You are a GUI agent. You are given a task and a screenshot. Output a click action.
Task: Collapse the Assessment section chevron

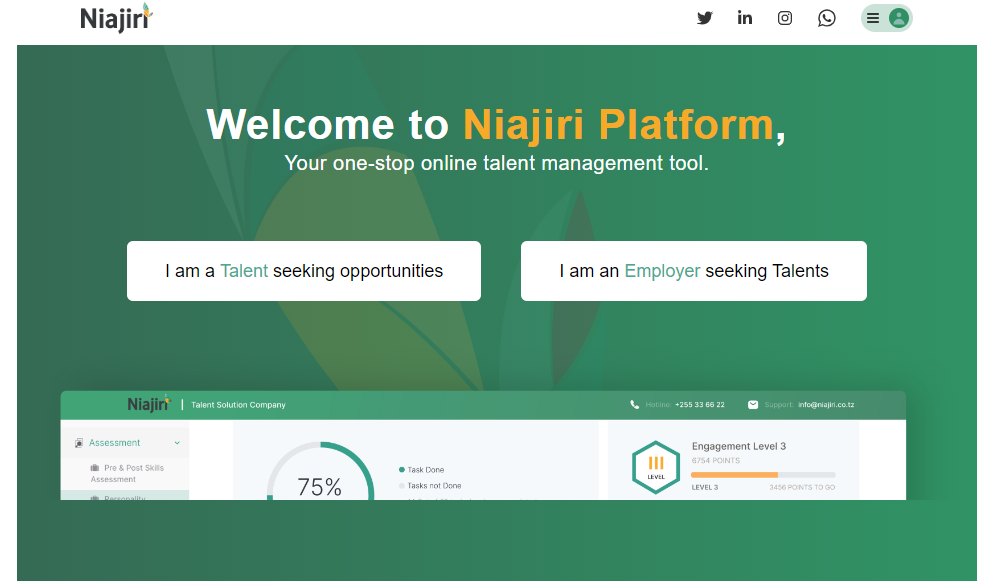177,442
